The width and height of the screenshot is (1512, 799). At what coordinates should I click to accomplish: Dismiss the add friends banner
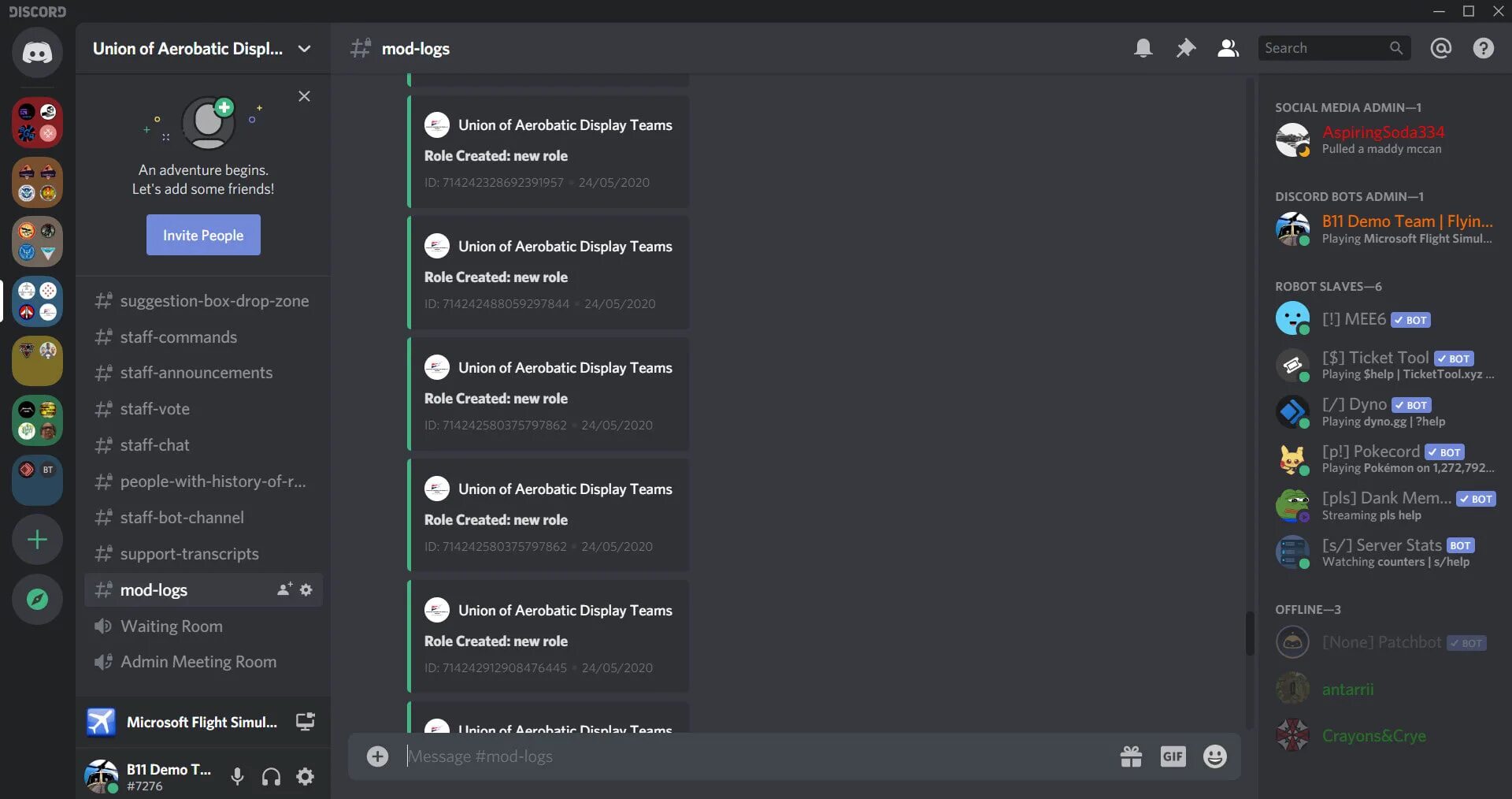[304, 96]
